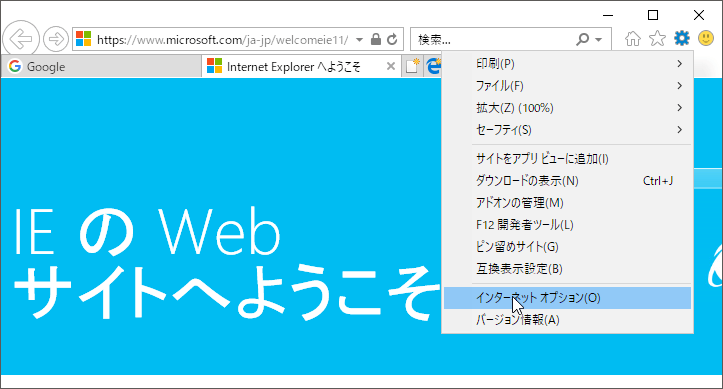Screen dimensions: 723x389
Task: Click the Microsoft logo site icon in address bar
Action: pos(83,39)
